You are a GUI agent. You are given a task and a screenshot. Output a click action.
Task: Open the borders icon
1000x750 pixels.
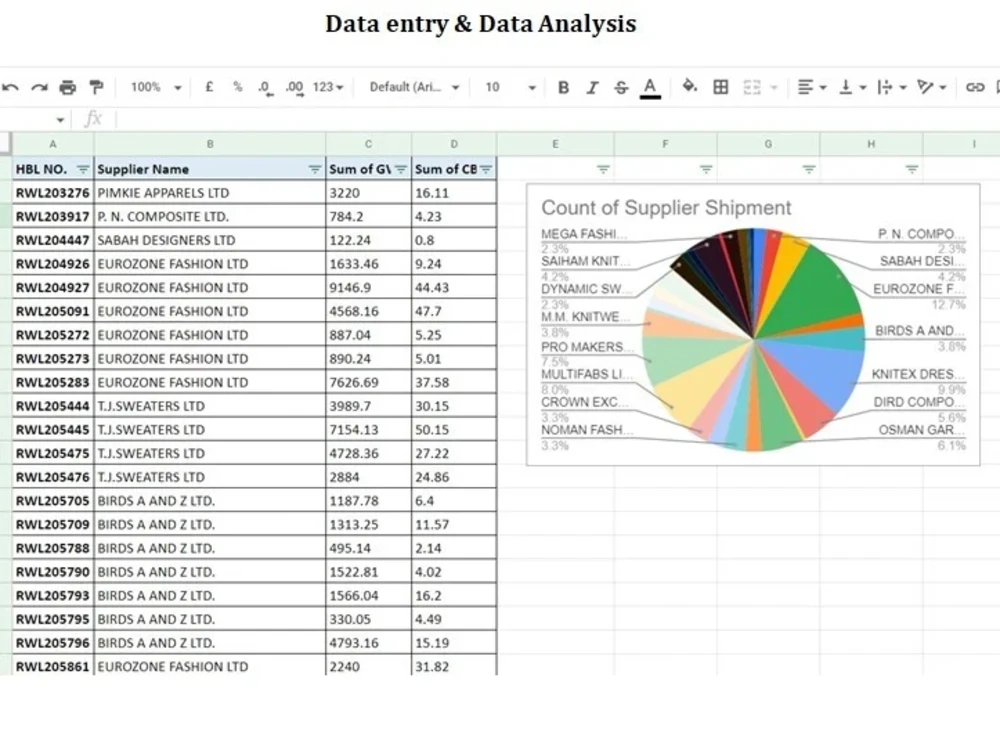point(721,87)
